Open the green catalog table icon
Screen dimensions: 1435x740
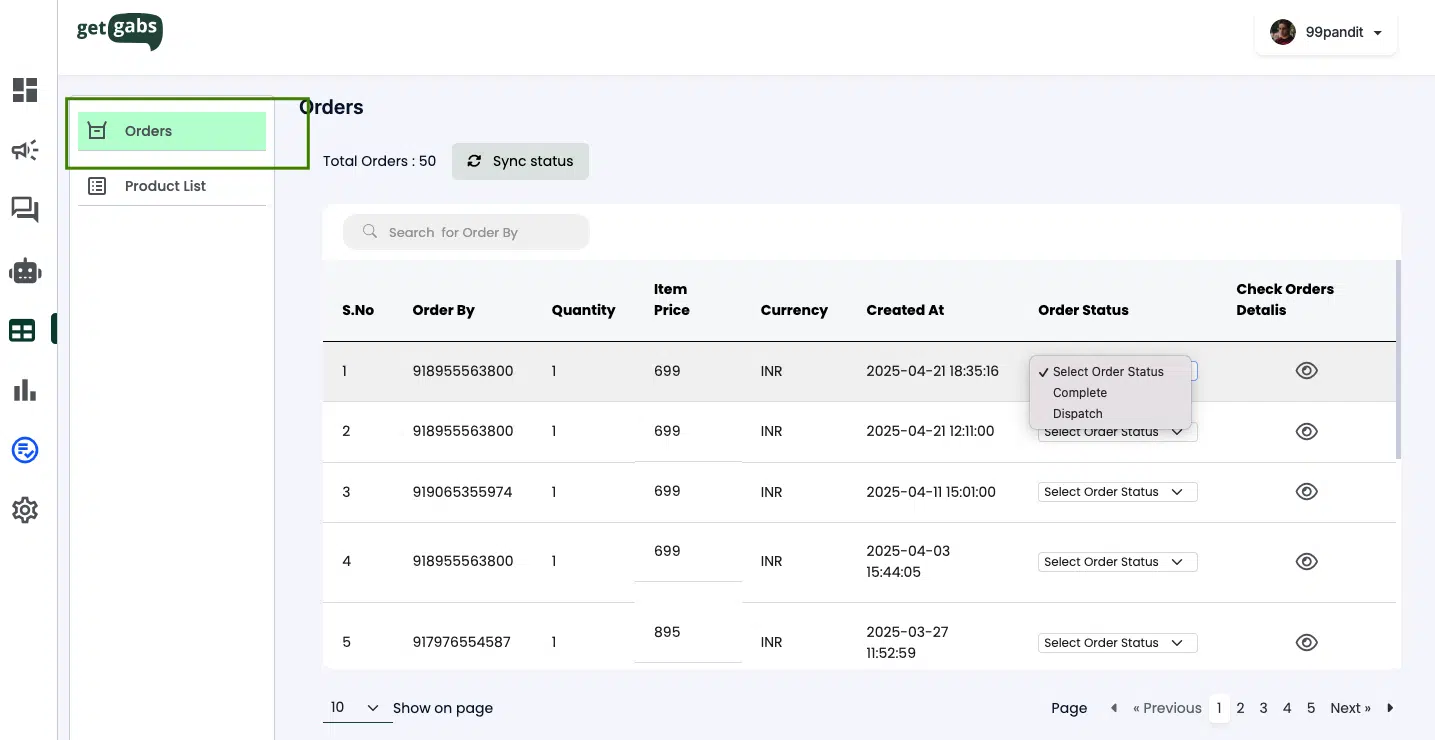[x=23, y=330]
